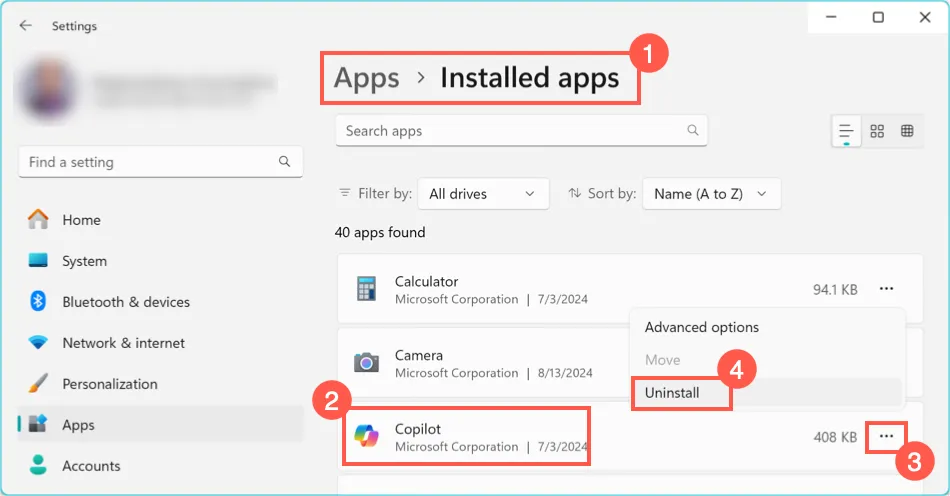950x496 pixels.
Task: Click the Camera app icon
Action: [x=366, y=363]
